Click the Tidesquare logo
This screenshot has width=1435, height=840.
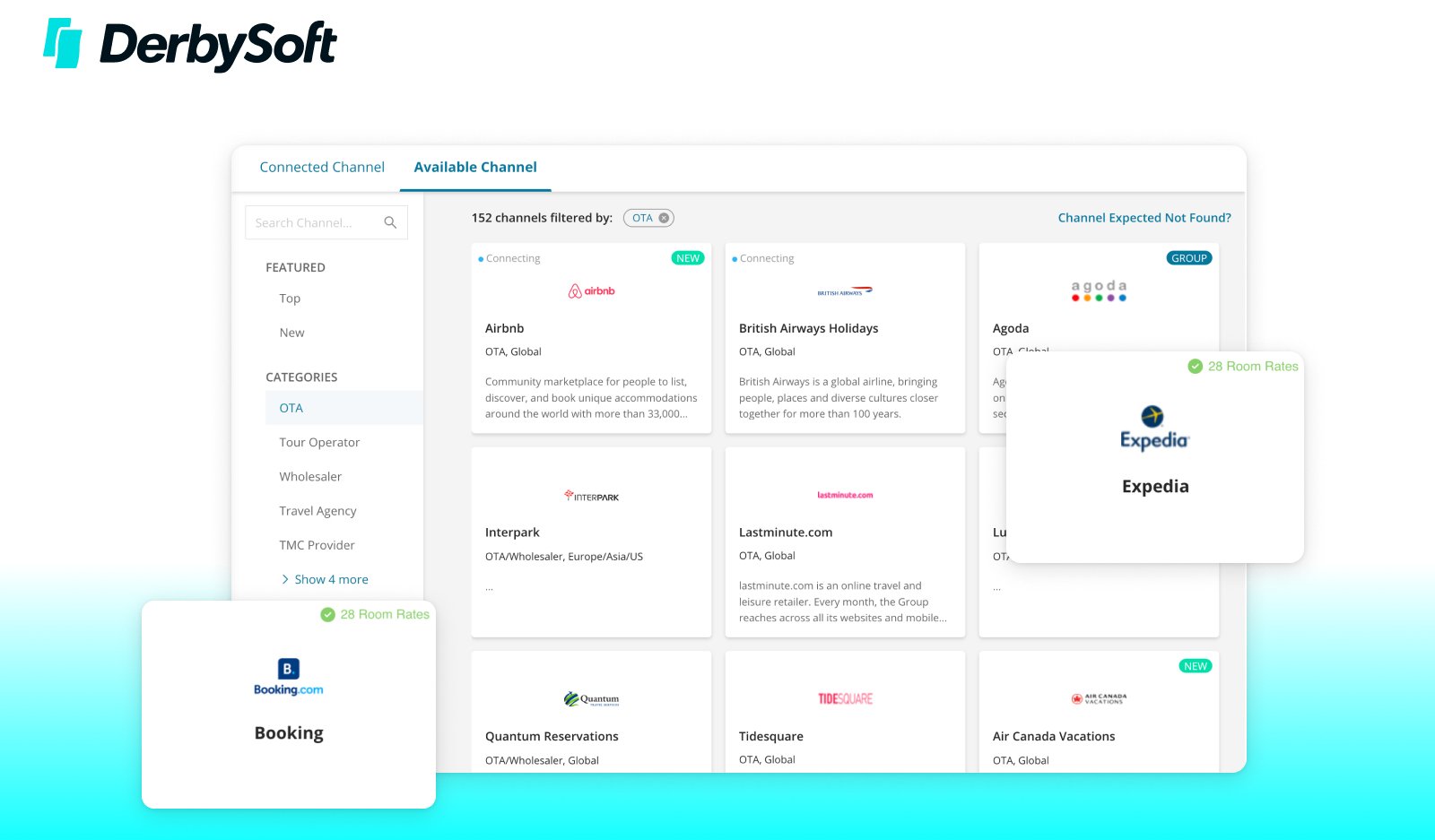(845, 699)
